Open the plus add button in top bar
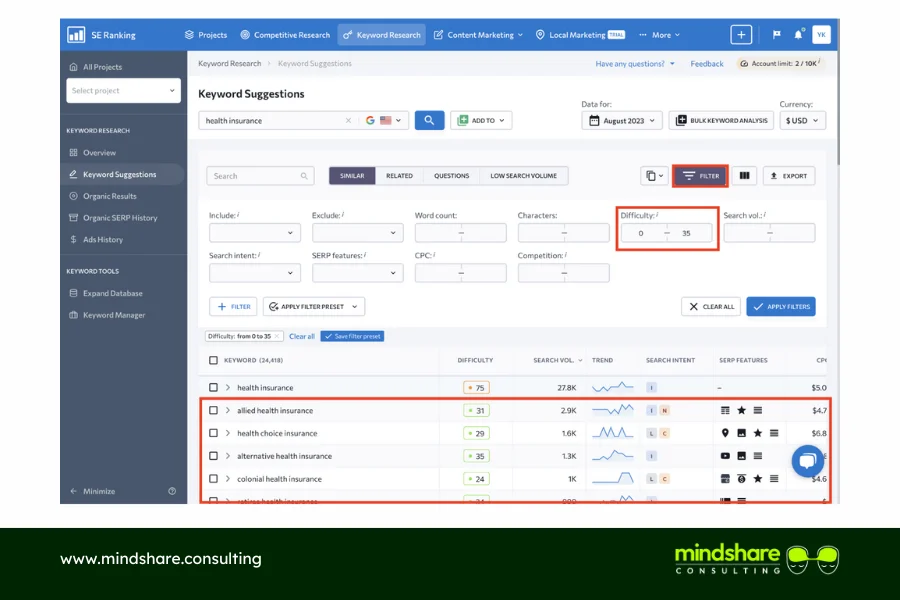Screen dimensions: 900x600 pyautogui.click(x=741, y=34)
